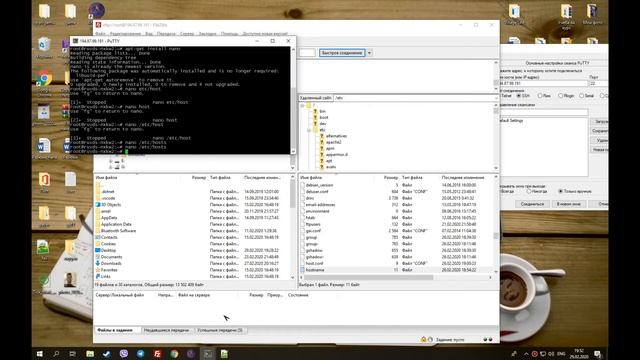Click the lock icon in FileZilla status bar

pyautogui.click(x=423, y=339)
